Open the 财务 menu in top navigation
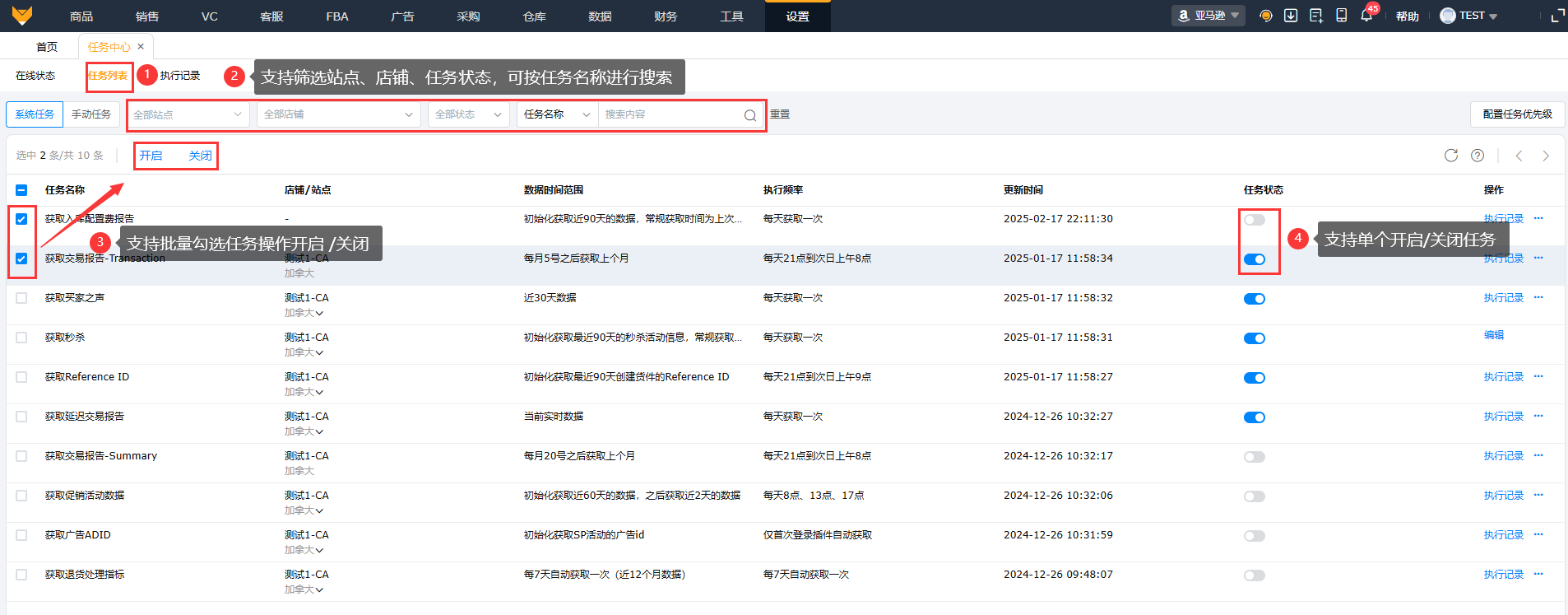Viewport: 1568px width, 615px height. (666, 16)
